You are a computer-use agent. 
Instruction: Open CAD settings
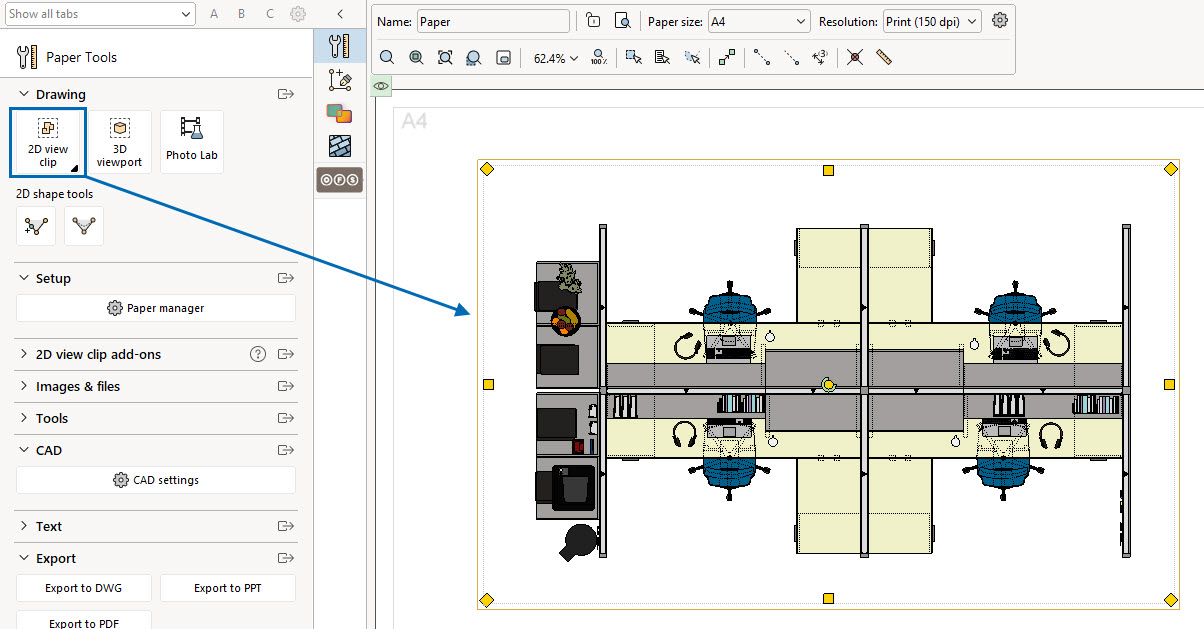(156, 480)
